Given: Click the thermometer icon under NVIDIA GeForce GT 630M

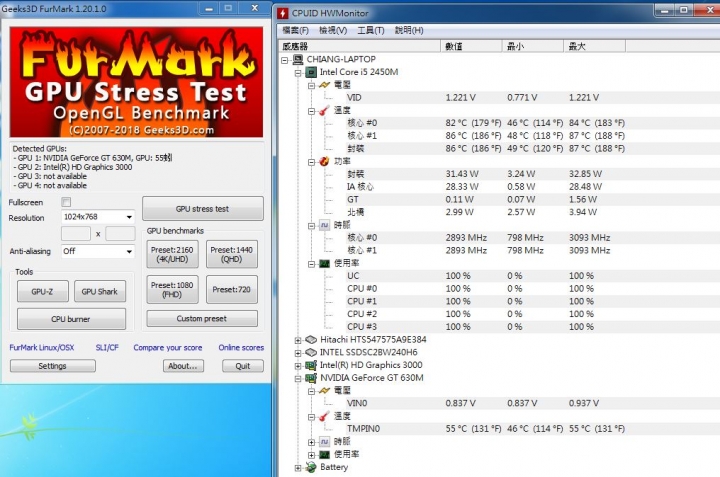Looking at the screenshot, I should point(324,416).
